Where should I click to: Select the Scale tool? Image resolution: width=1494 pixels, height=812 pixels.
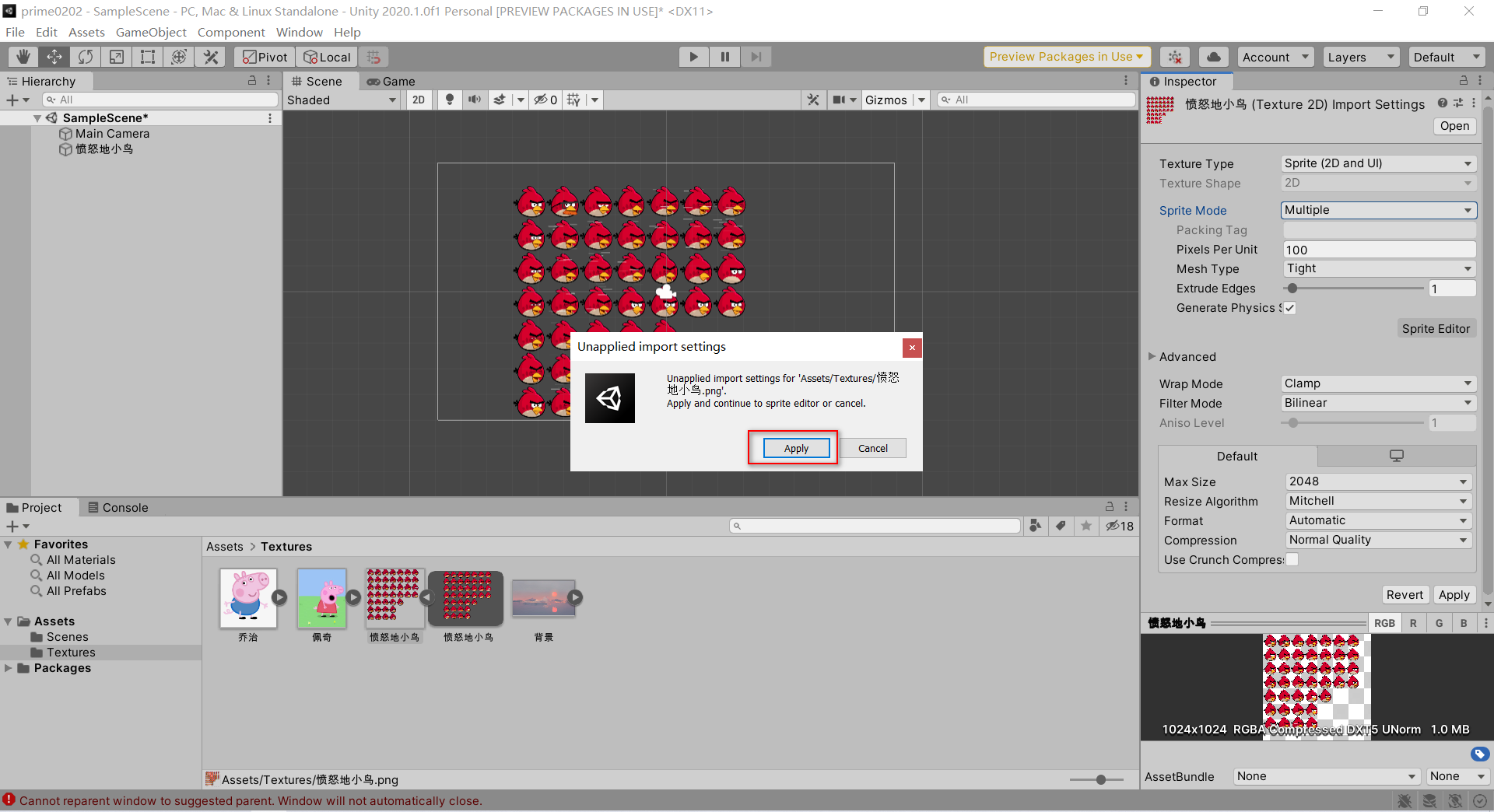[x=117, y=57]
